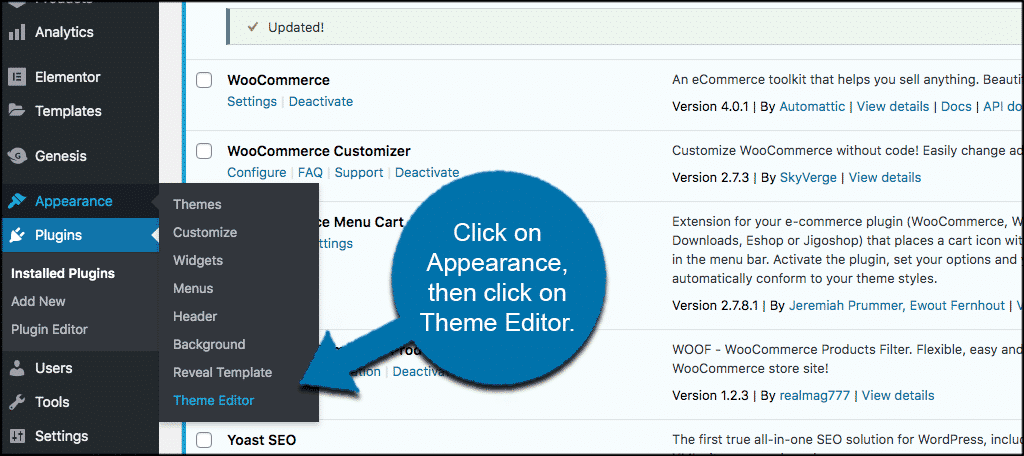1024x456 pixels.
Task: Click the Genesis logo icon
Action: coord(17,156)
